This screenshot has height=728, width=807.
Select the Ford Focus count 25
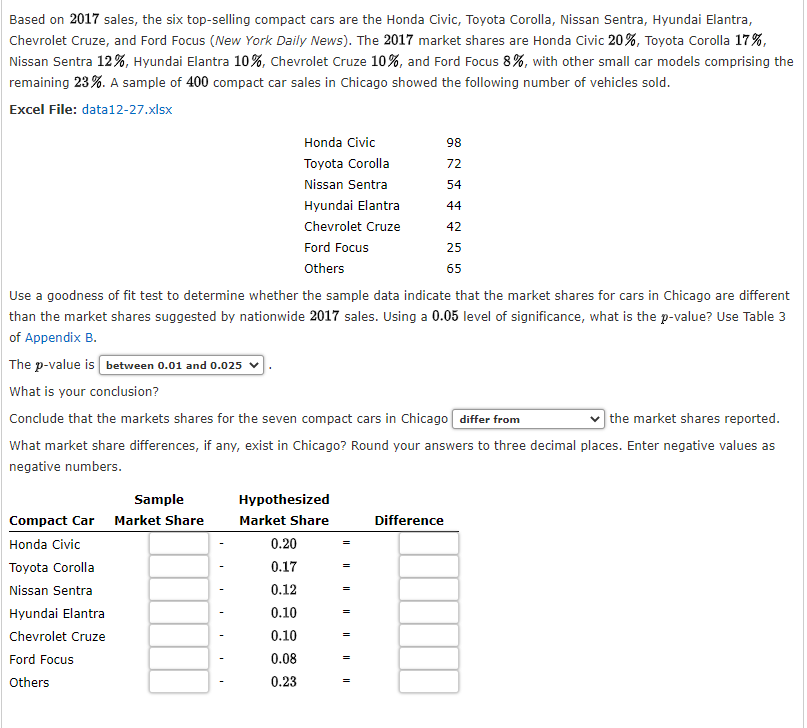coord(453,248)
